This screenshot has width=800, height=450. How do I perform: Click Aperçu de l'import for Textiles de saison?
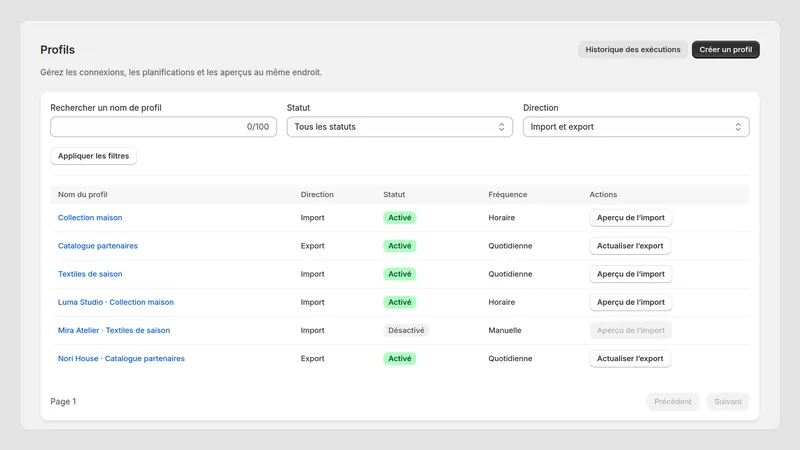point(631,274)
